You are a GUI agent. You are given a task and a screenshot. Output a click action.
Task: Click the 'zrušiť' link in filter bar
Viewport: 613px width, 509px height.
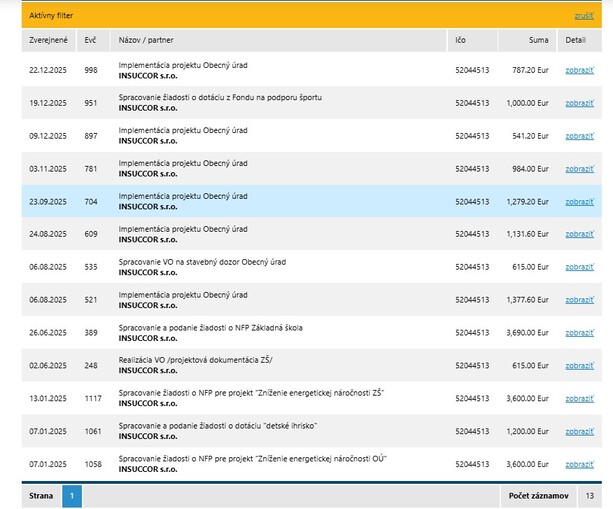[x=583, y=16]
